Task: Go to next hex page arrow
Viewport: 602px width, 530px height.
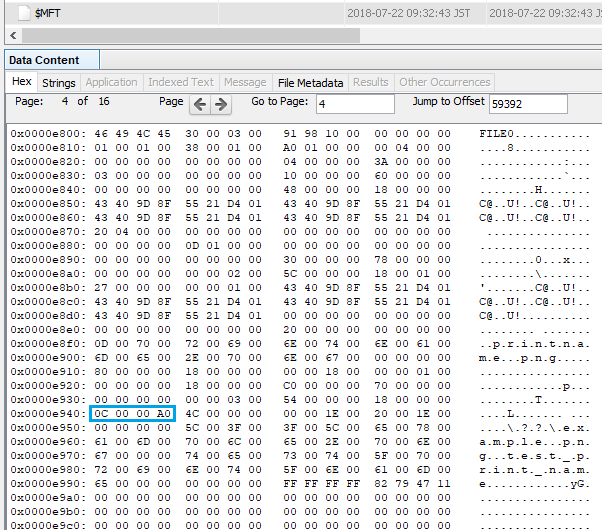Action: click(x=221, y=104)
